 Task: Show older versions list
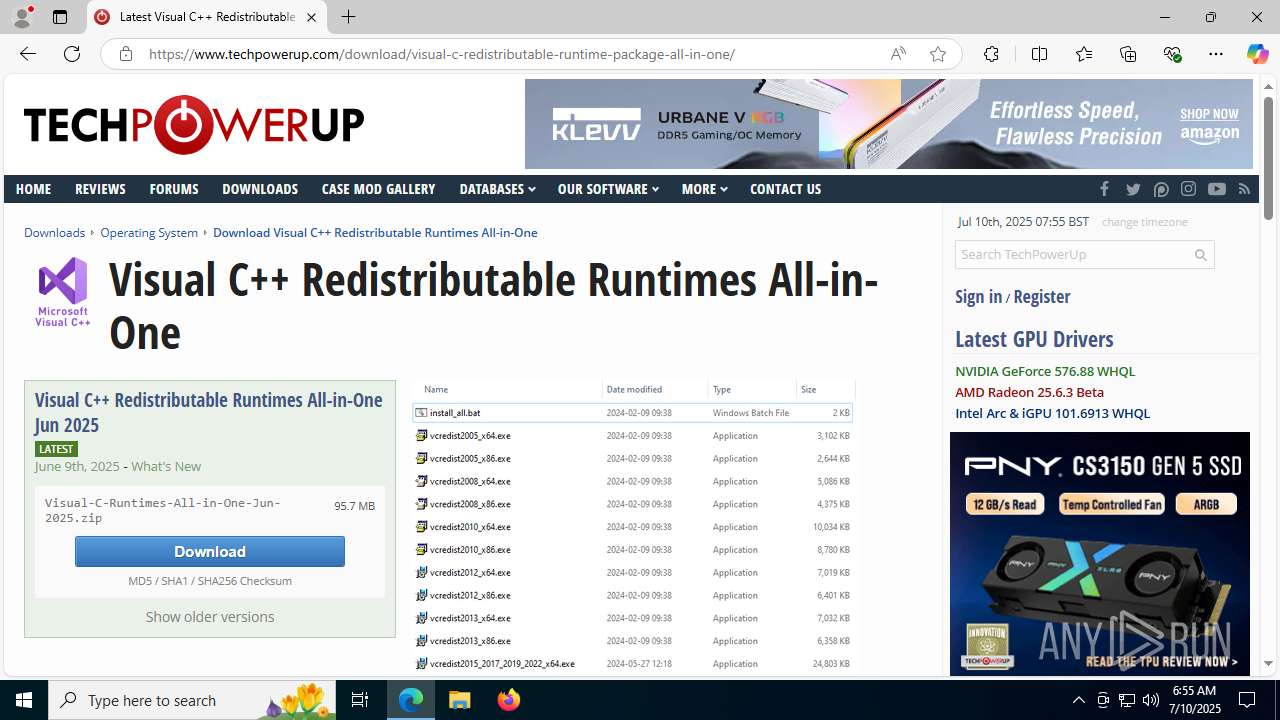tap(210, 617)
